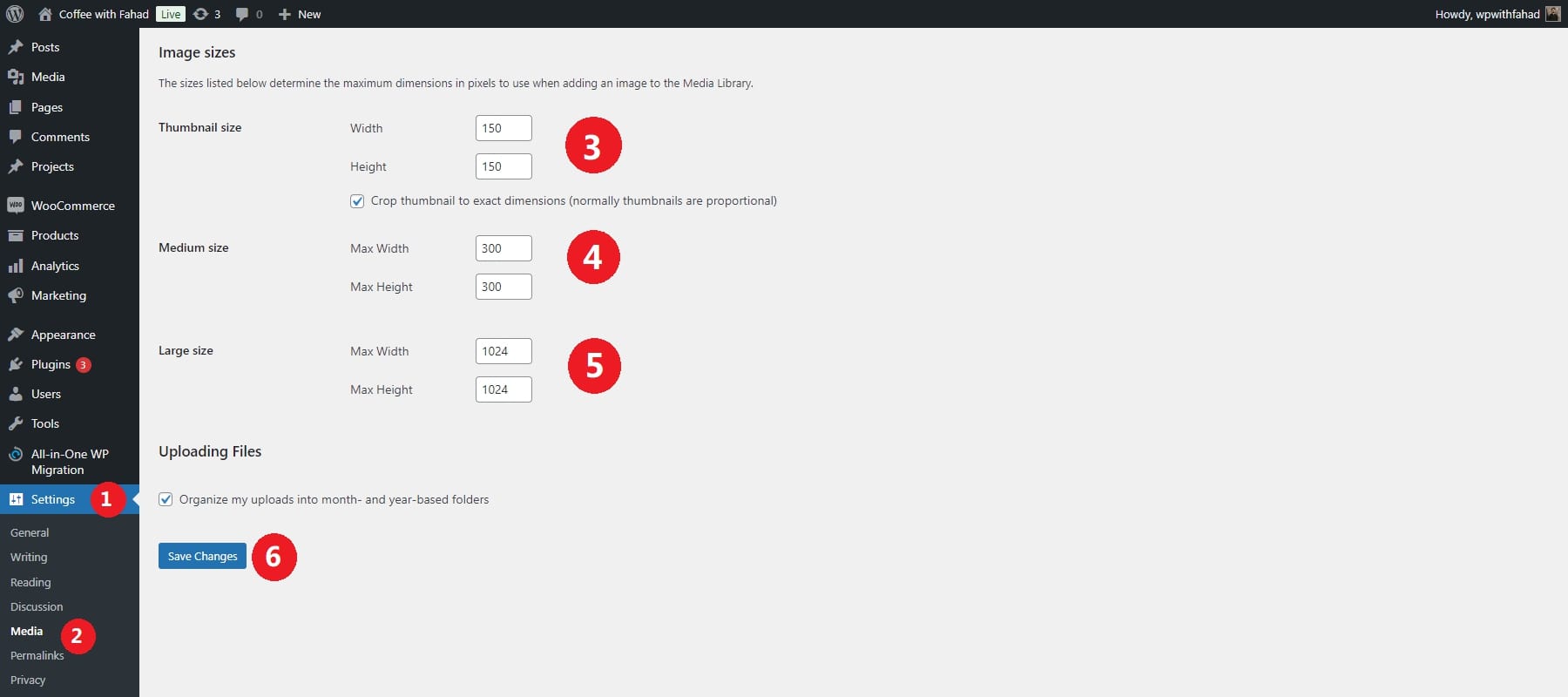Click the Save Changes button
This screenshot has height=697, width=1568.
coord(202,556)
